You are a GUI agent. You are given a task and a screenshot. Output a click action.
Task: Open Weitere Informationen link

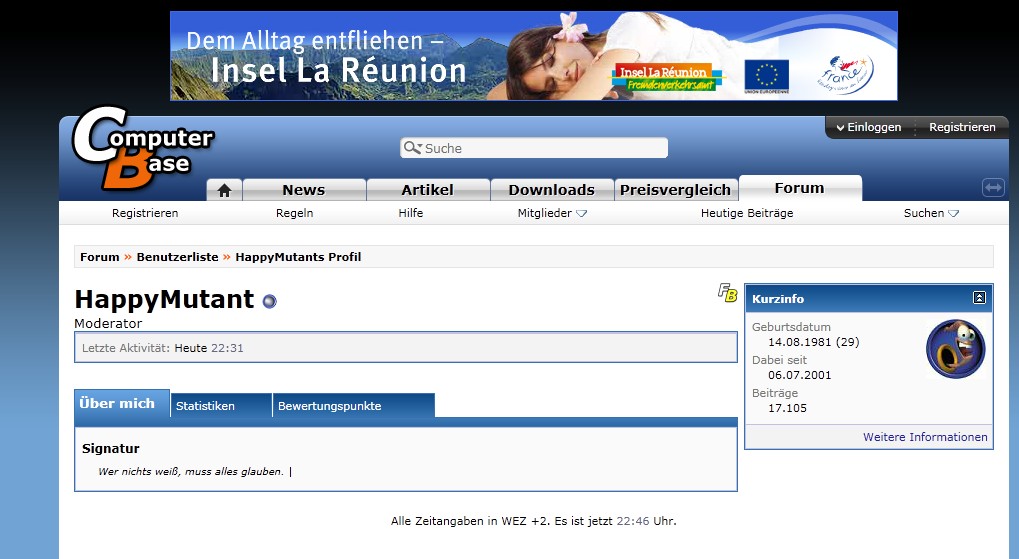925,437
